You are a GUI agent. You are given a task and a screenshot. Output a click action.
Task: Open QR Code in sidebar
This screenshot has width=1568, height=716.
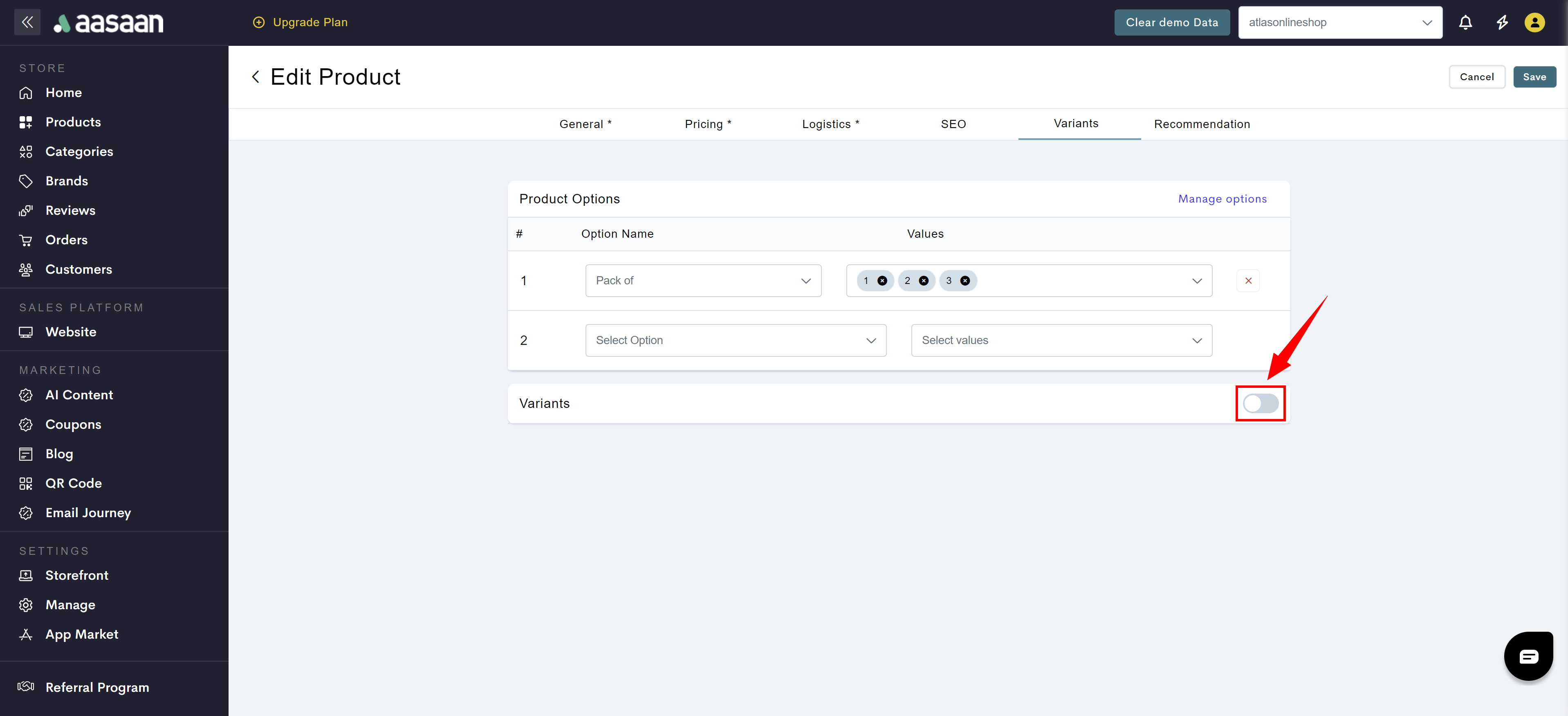73,483
